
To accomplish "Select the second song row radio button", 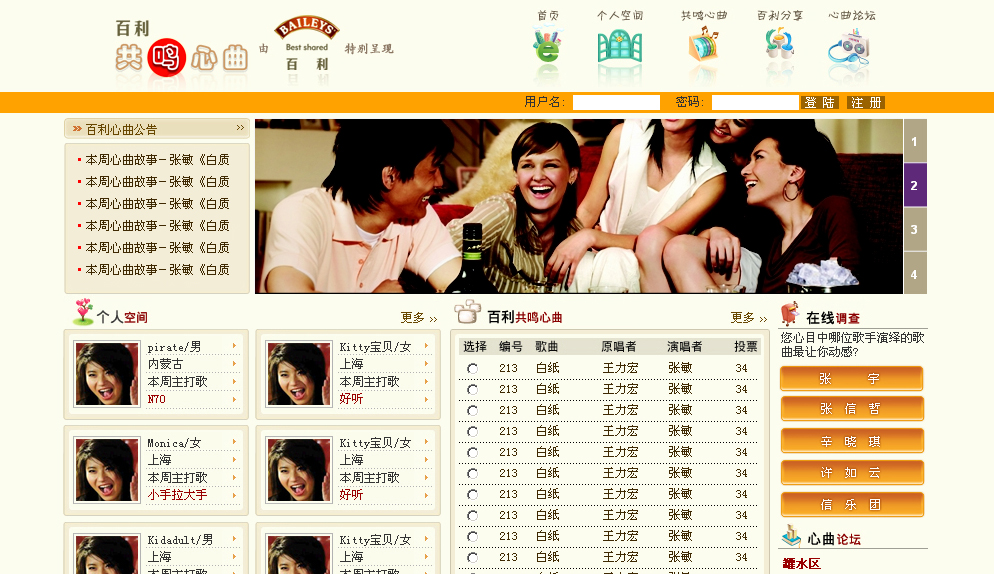I will pyautogui.click(x=472, y=389).
